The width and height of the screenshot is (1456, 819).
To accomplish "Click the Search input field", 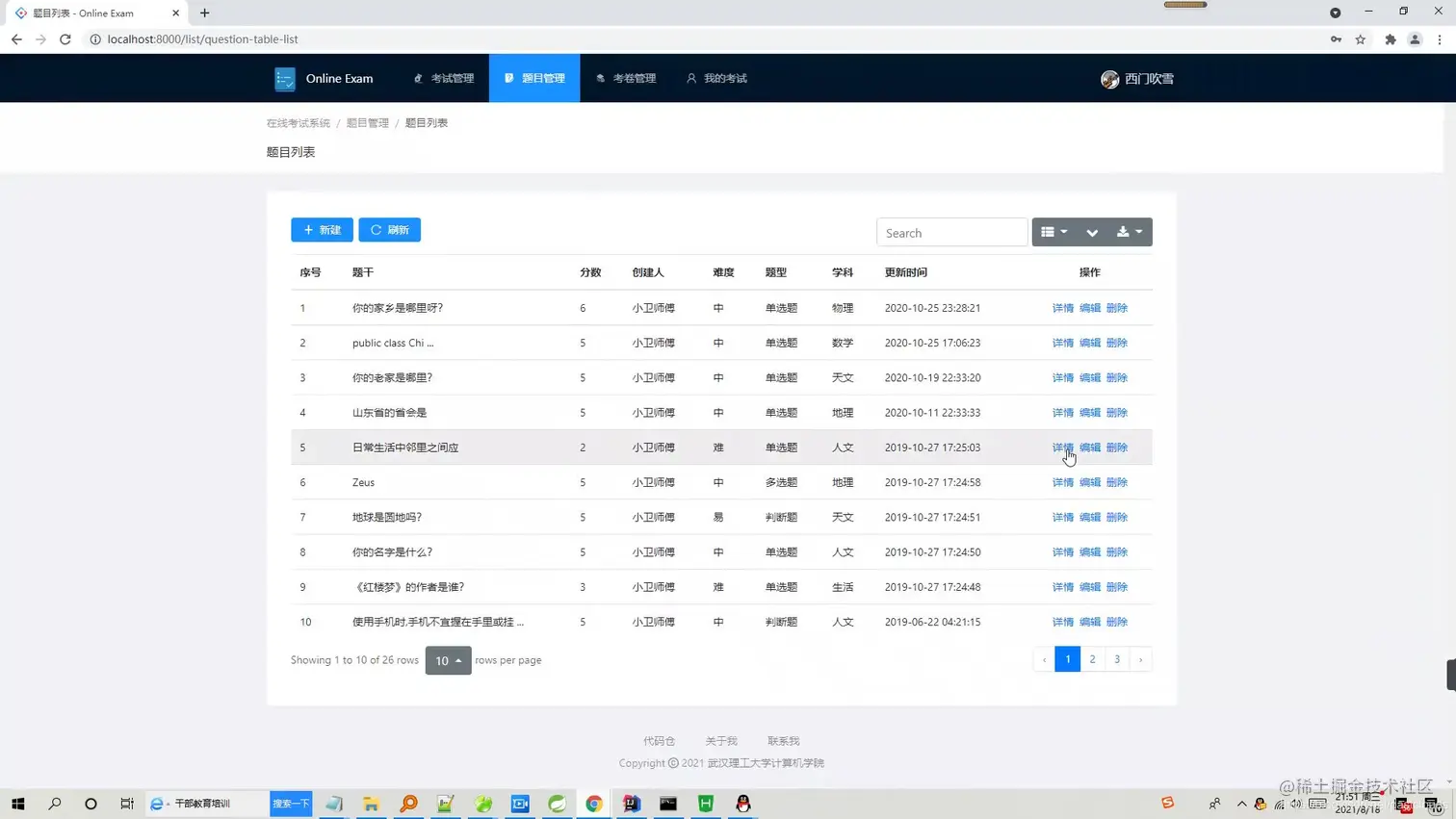I will [x=951, y=233].
